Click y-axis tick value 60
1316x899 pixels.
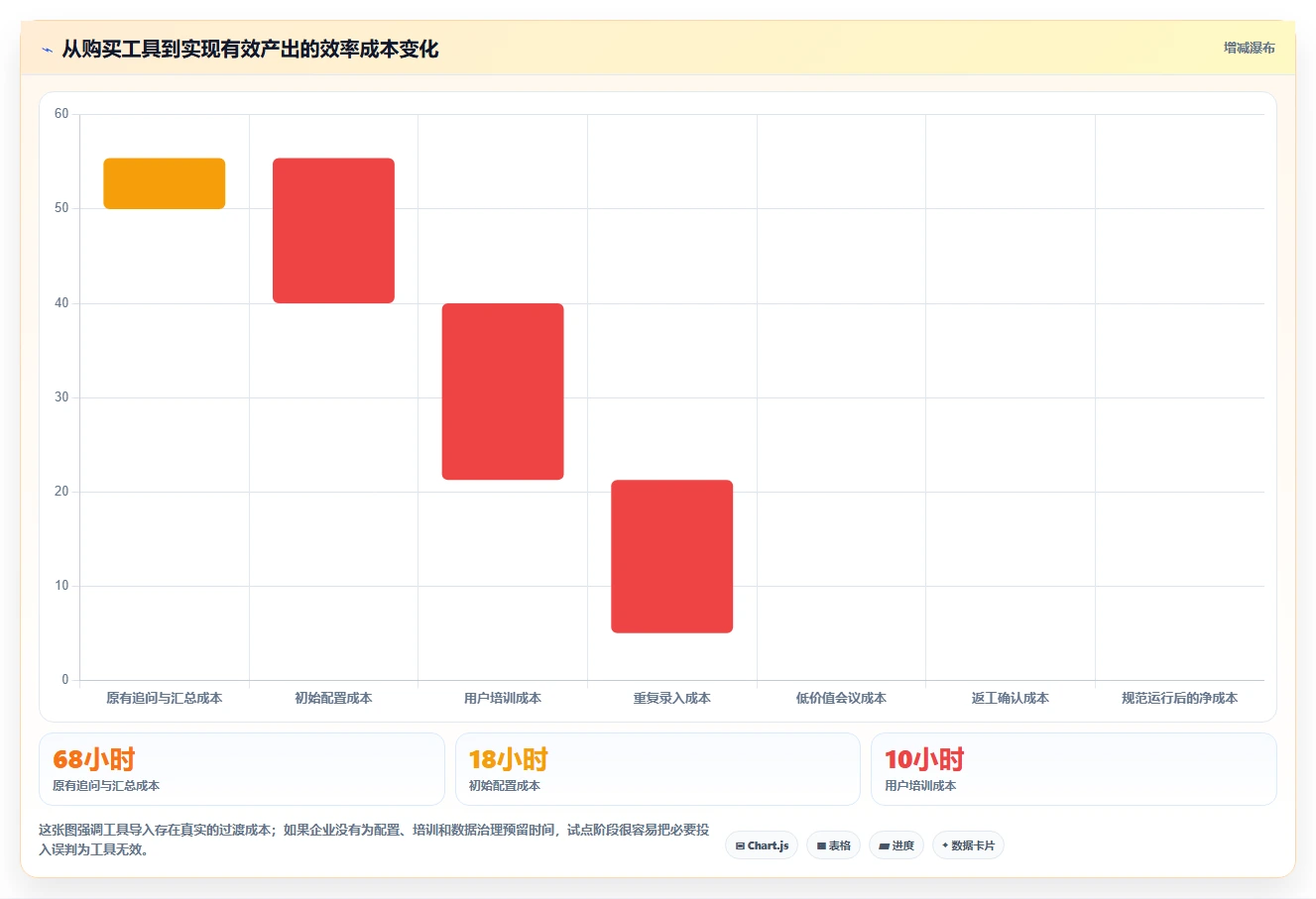[61, 114]
